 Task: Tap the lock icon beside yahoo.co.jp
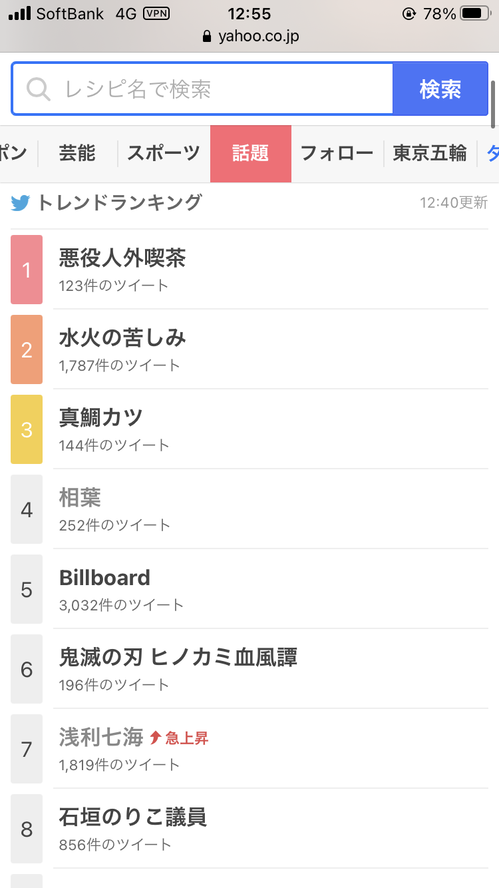207,37
